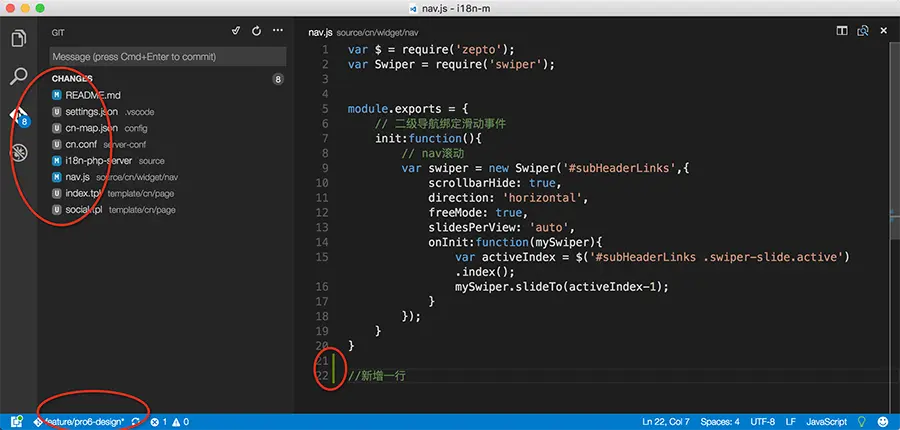Click the editor scrollbar overview ruler
Image resolution: width=900 pixels, height=430 pixels.
(895, 218)
